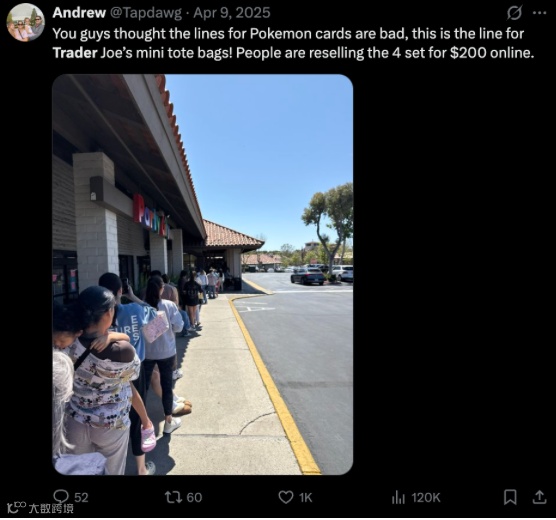The height and width of the screenshot is (520, 556).
Task: Open the @Tapdawg handle link
Action: pos(146,13)
